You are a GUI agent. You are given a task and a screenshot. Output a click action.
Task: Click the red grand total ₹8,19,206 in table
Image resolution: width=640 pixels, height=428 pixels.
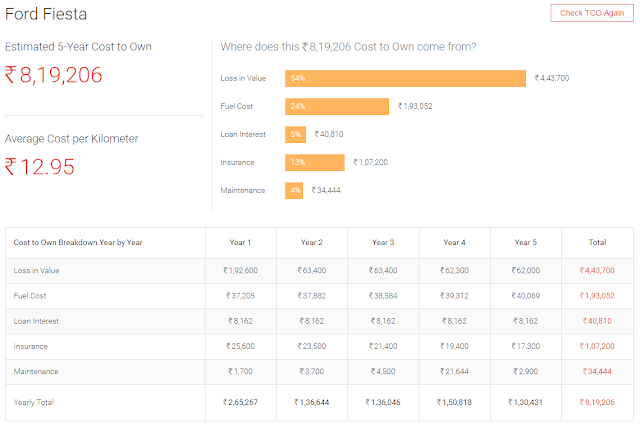coord(597,402)
